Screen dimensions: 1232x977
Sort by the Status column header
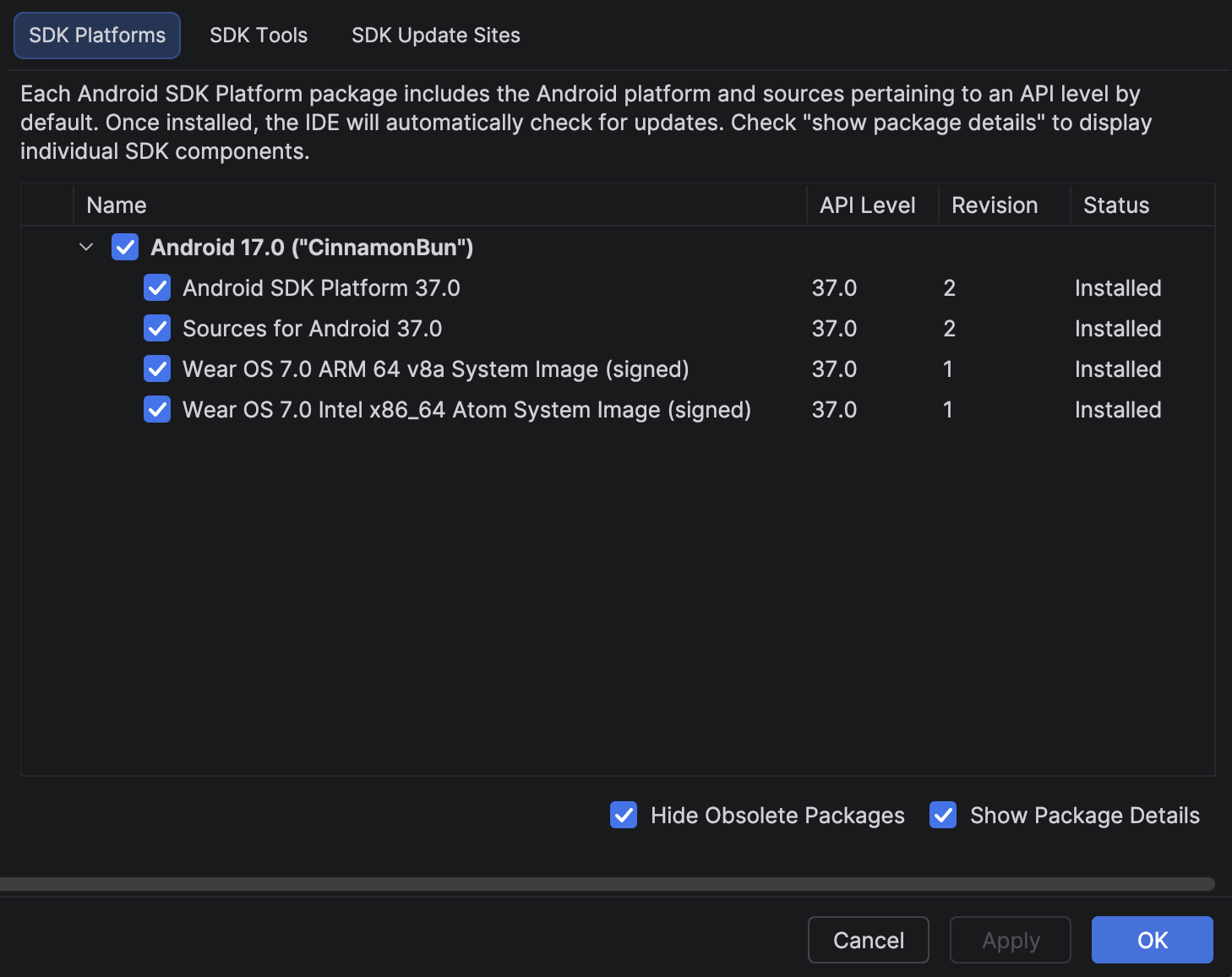click(1142, 205)
